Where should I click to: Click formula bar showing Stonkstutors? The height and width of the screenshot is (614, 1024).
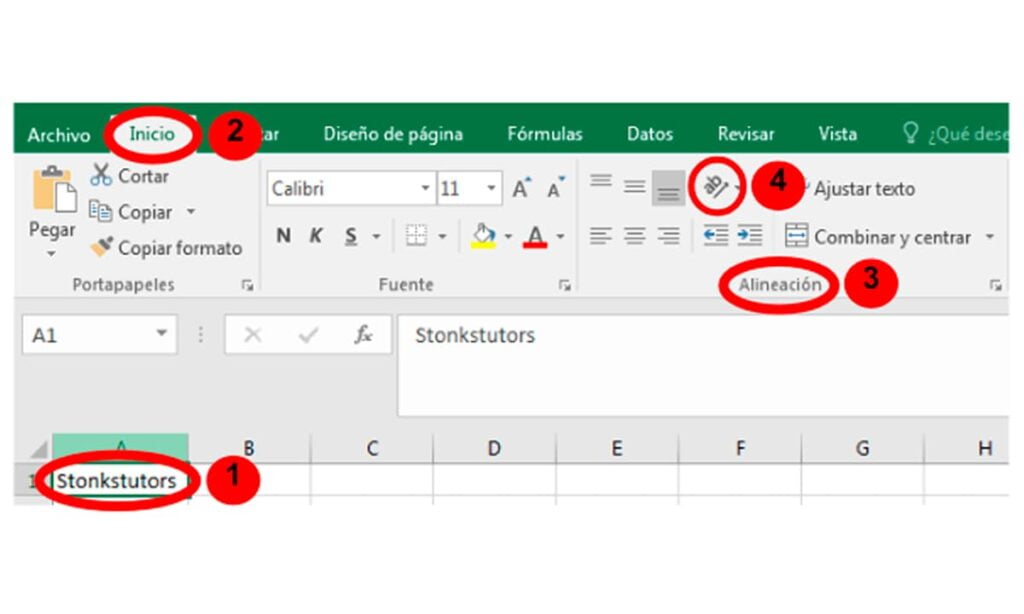[703, 364]
